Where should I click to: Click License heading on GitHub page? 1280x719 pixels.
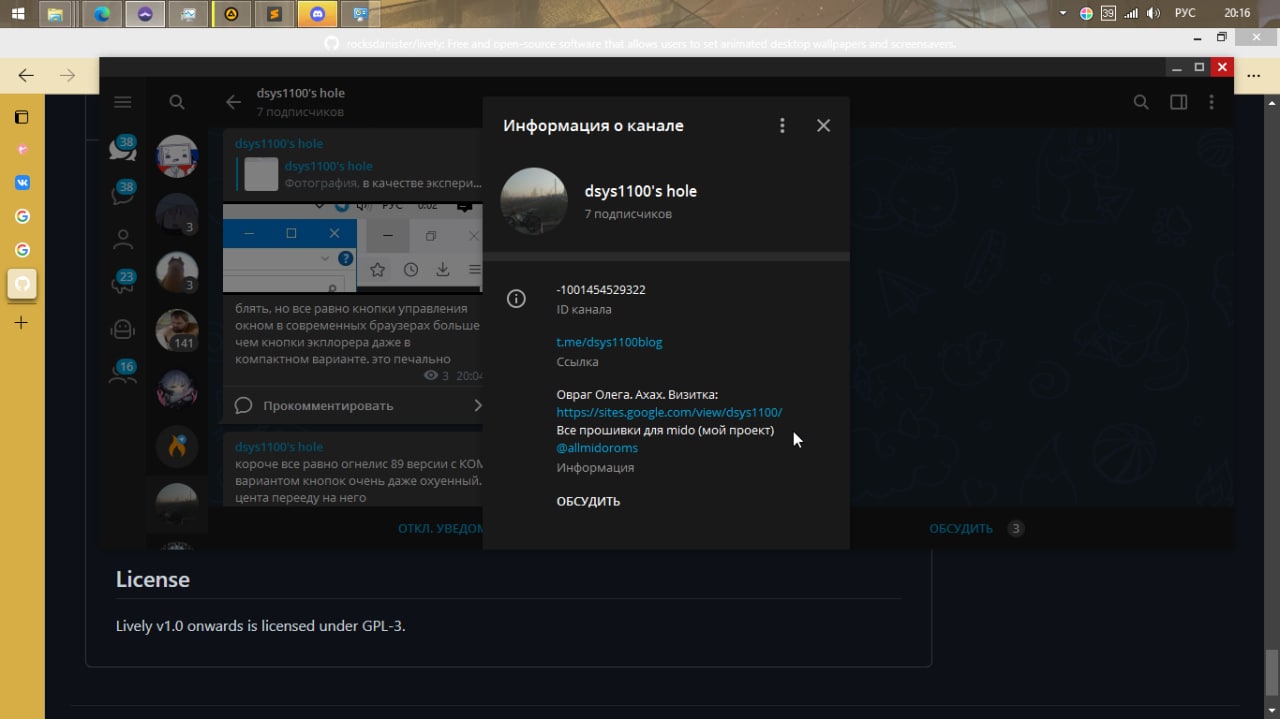(153, 579)
